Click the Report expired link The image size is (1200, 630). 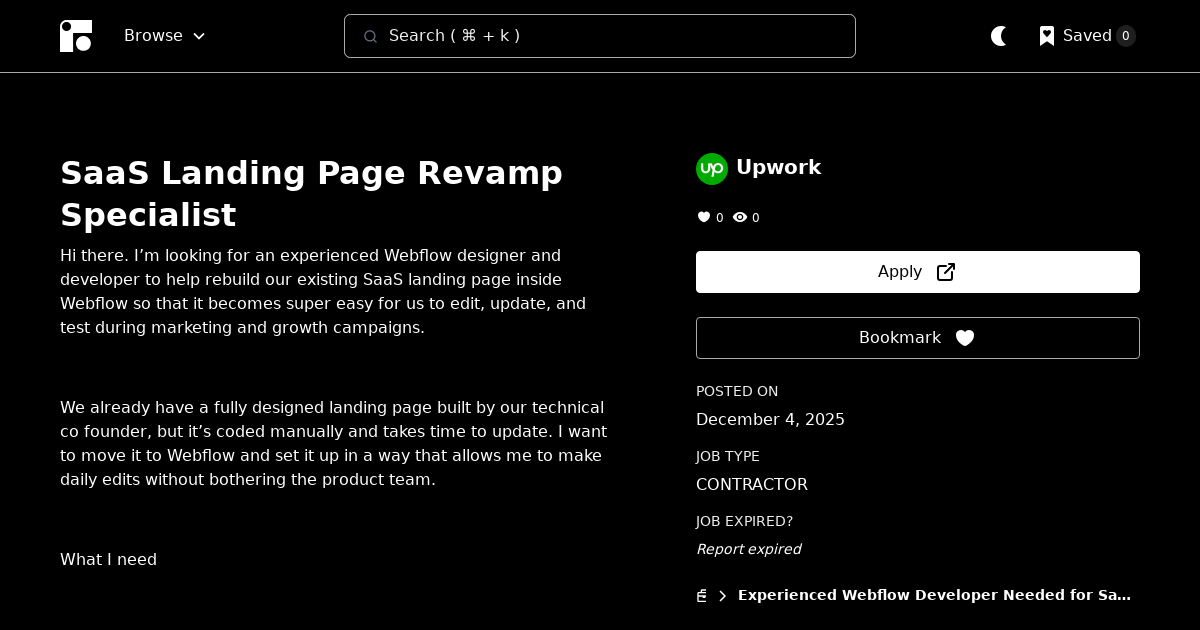point(748,549)
